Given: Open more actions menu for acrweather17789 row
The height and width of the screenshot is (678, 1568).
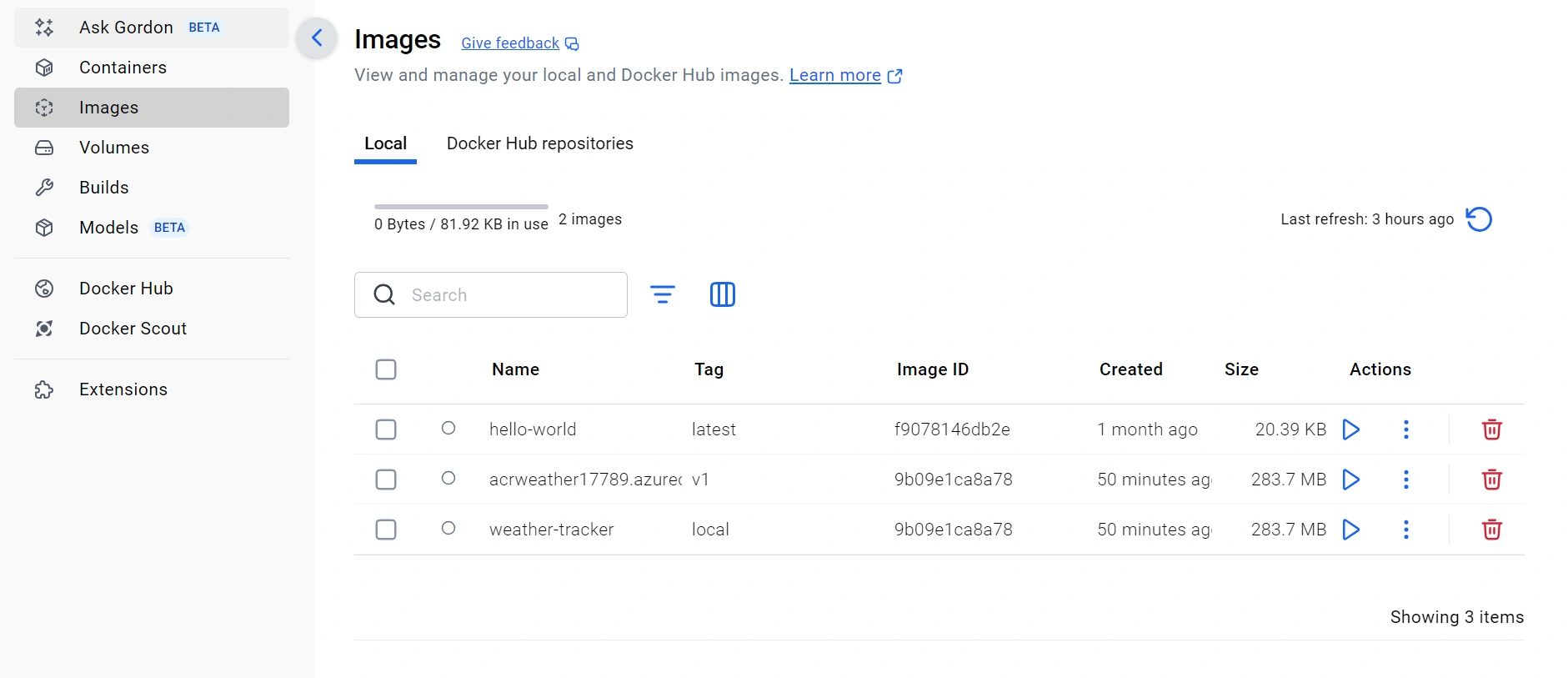Looking at the screenshot, I should pos(1406,480).
